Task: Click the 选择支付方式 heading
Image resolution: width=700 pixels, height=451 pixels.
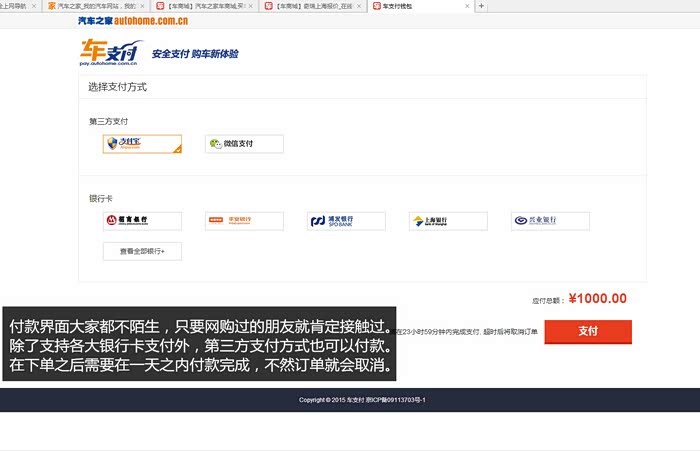Action: point(117,87)
